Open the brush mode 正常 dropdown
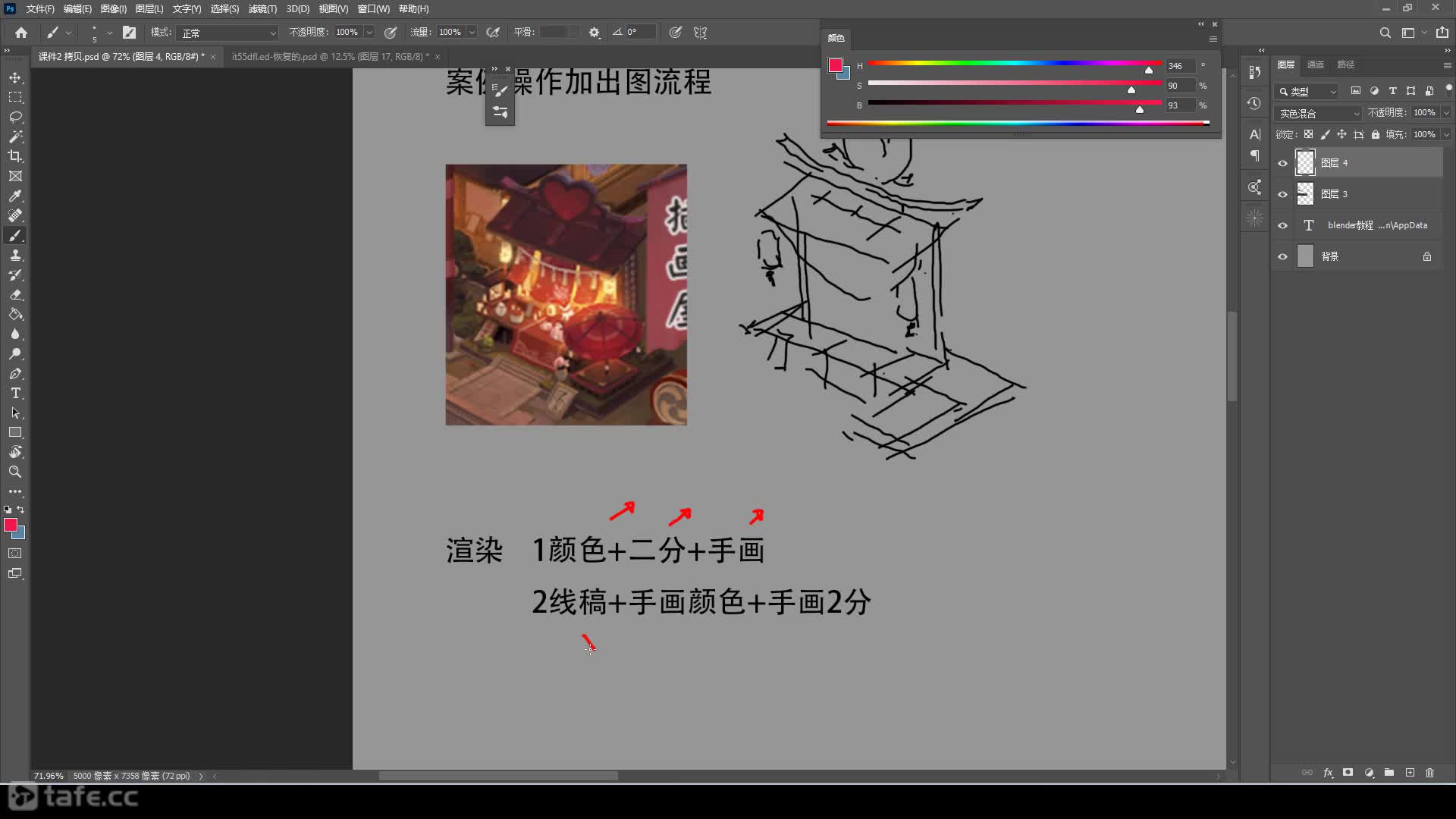 point(228,33)
